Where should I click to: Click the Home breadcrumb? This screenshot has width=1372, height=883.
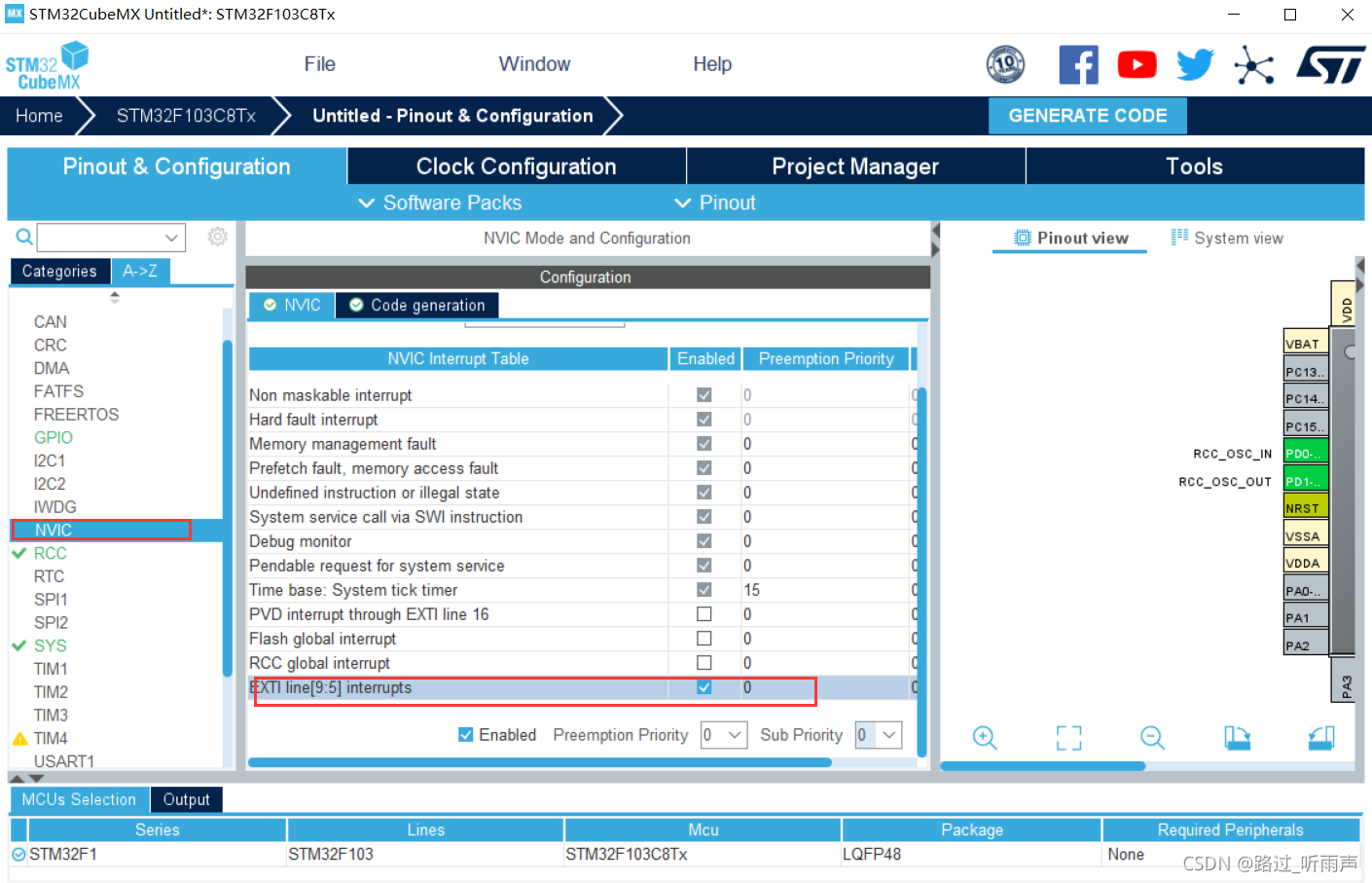point(39,116)
